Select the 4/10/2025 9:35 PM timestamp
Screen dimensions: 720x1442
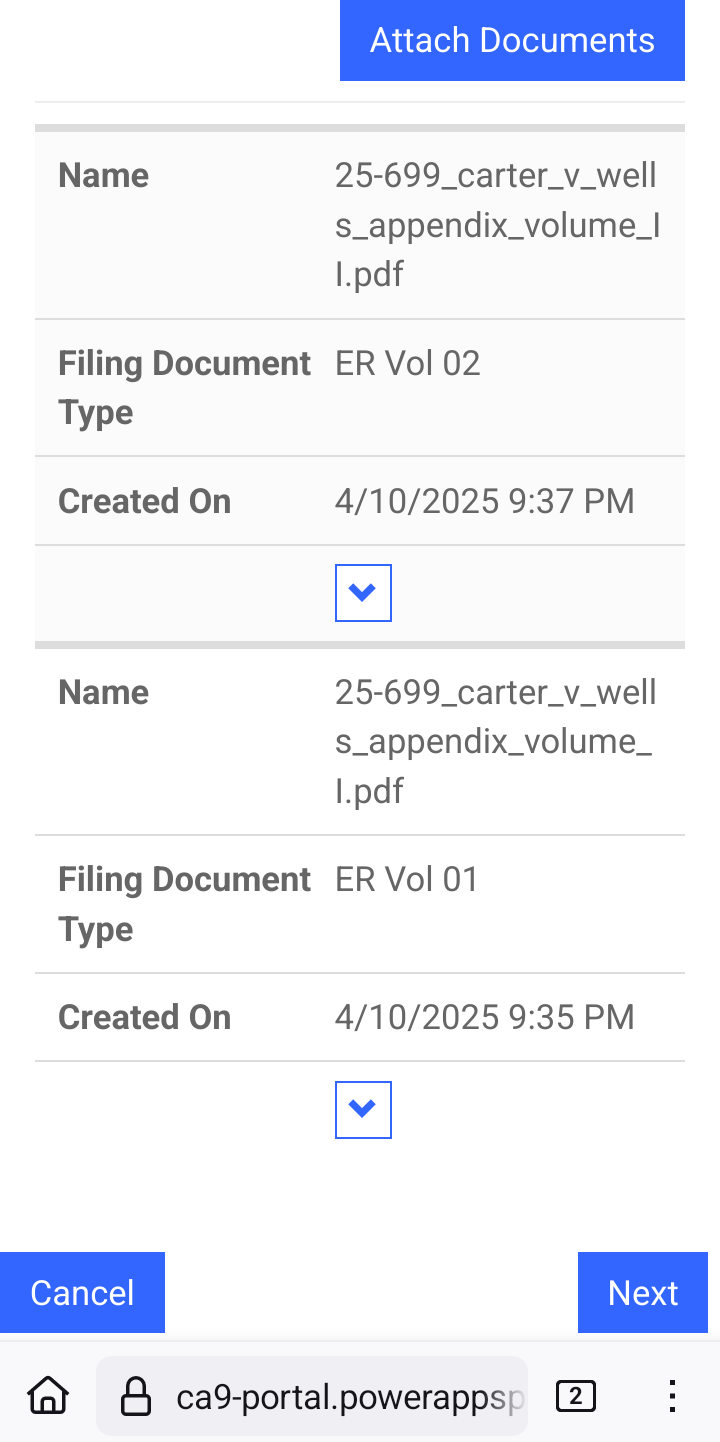coord(485,1017)
